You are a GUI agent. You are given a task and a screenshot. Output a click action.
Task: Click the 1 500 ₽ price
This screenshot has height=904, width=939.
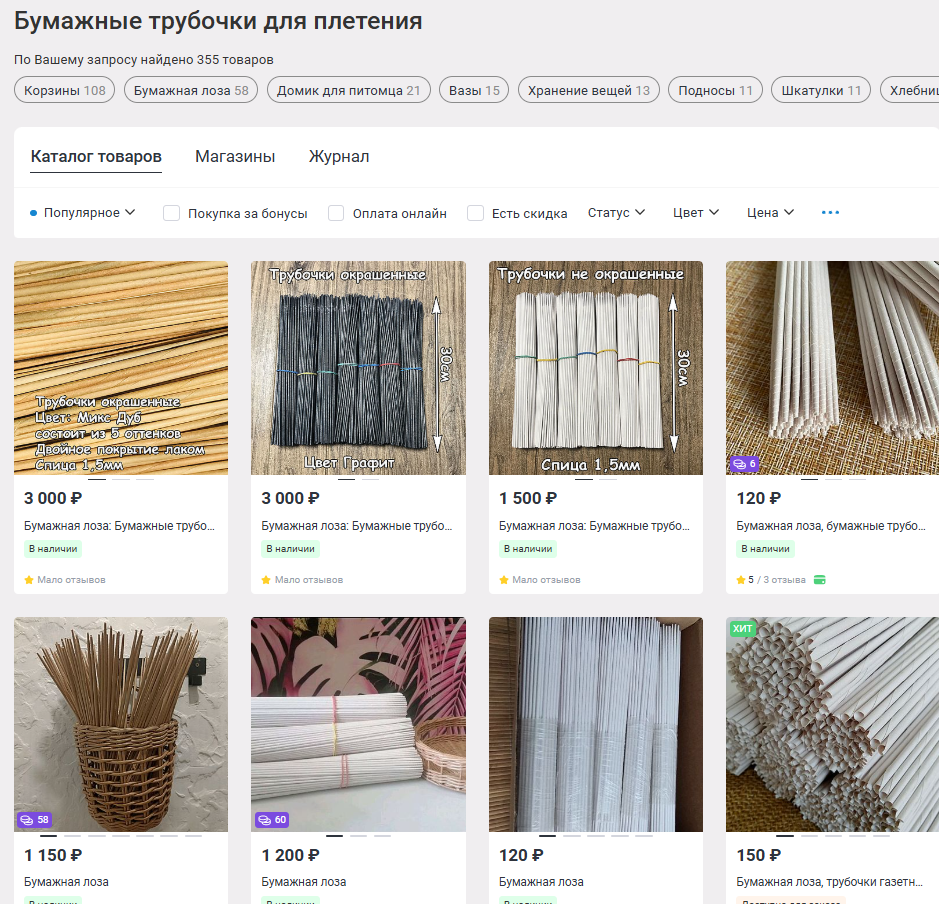(x=528, y=498)
